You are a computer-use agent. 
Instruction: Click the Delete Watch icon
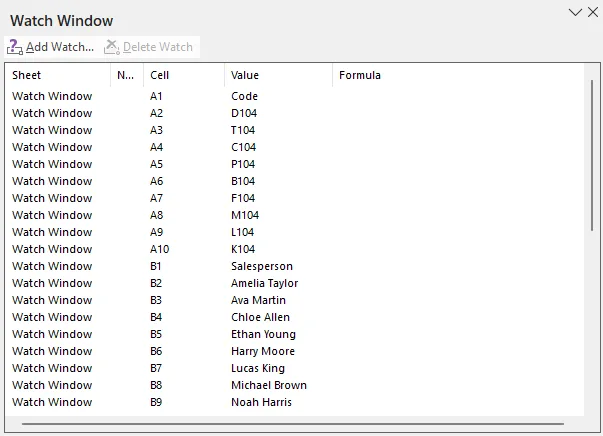[112, 47]
